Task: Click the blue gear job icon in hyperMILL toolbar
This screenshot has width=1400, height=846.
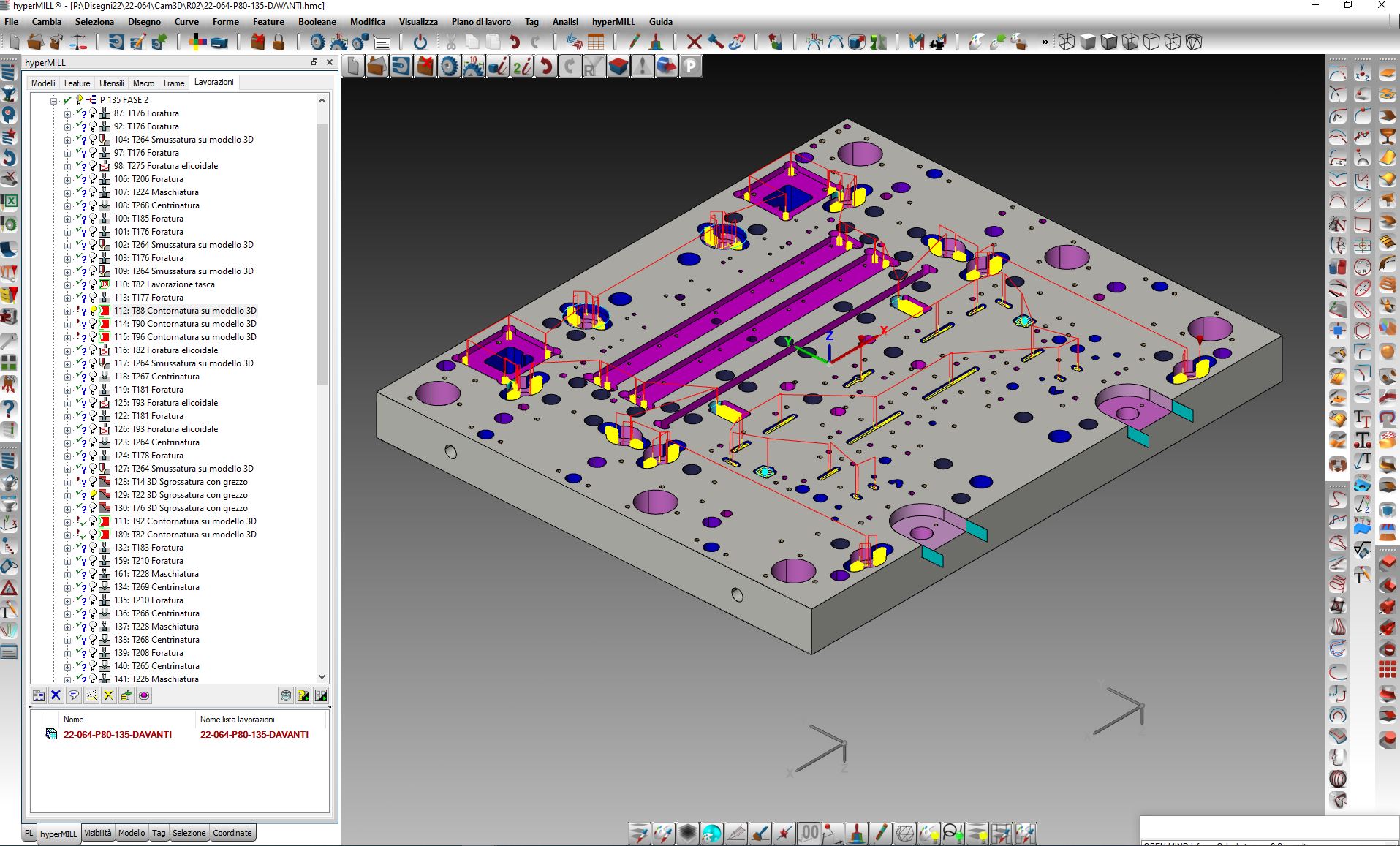Action: (450, 67)
